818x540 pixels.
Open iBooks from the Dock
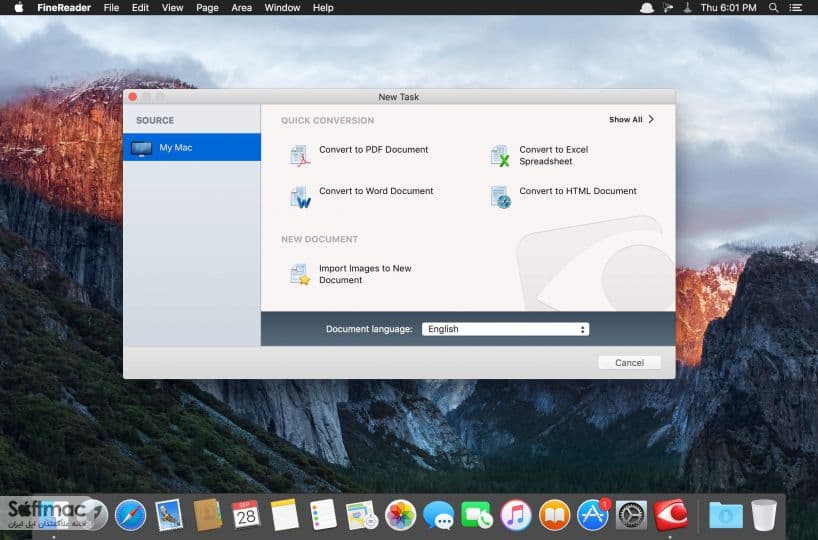554,515
